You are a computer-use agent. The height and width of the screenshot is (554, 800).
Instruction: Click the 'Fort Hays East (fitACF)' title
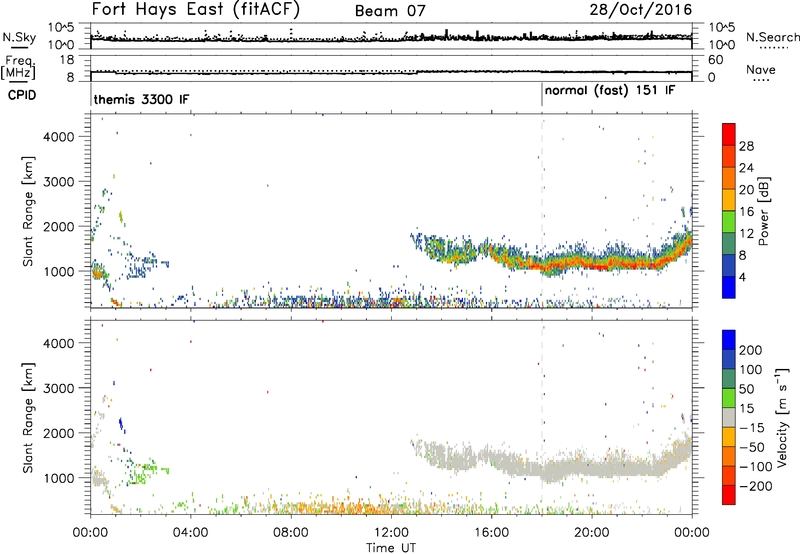(196, 10)
